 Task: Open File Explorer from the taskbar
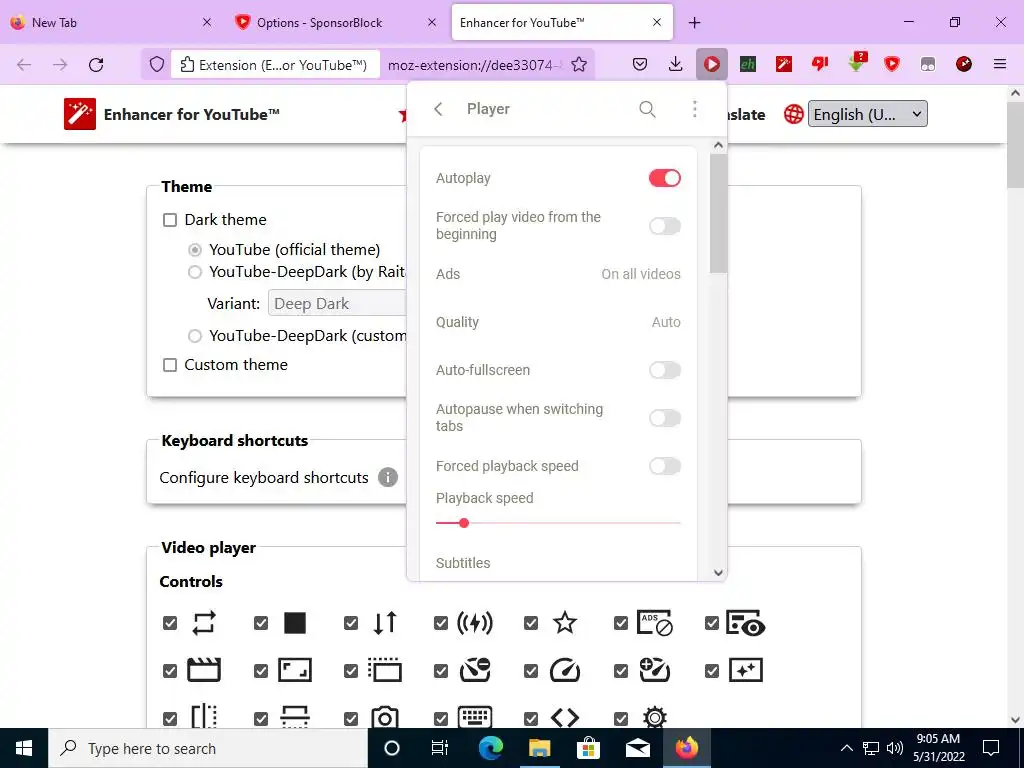click(x=539, y=748)
